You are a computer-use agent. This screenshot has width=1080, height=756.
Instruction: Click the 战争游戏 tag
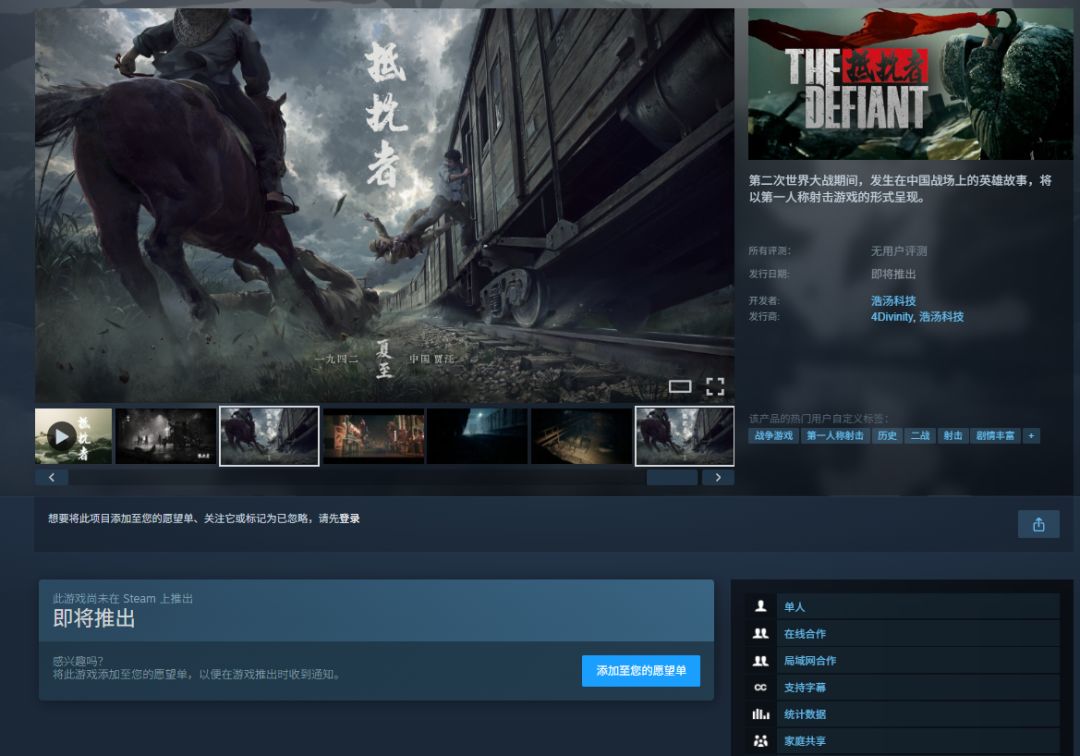point(773,436)
